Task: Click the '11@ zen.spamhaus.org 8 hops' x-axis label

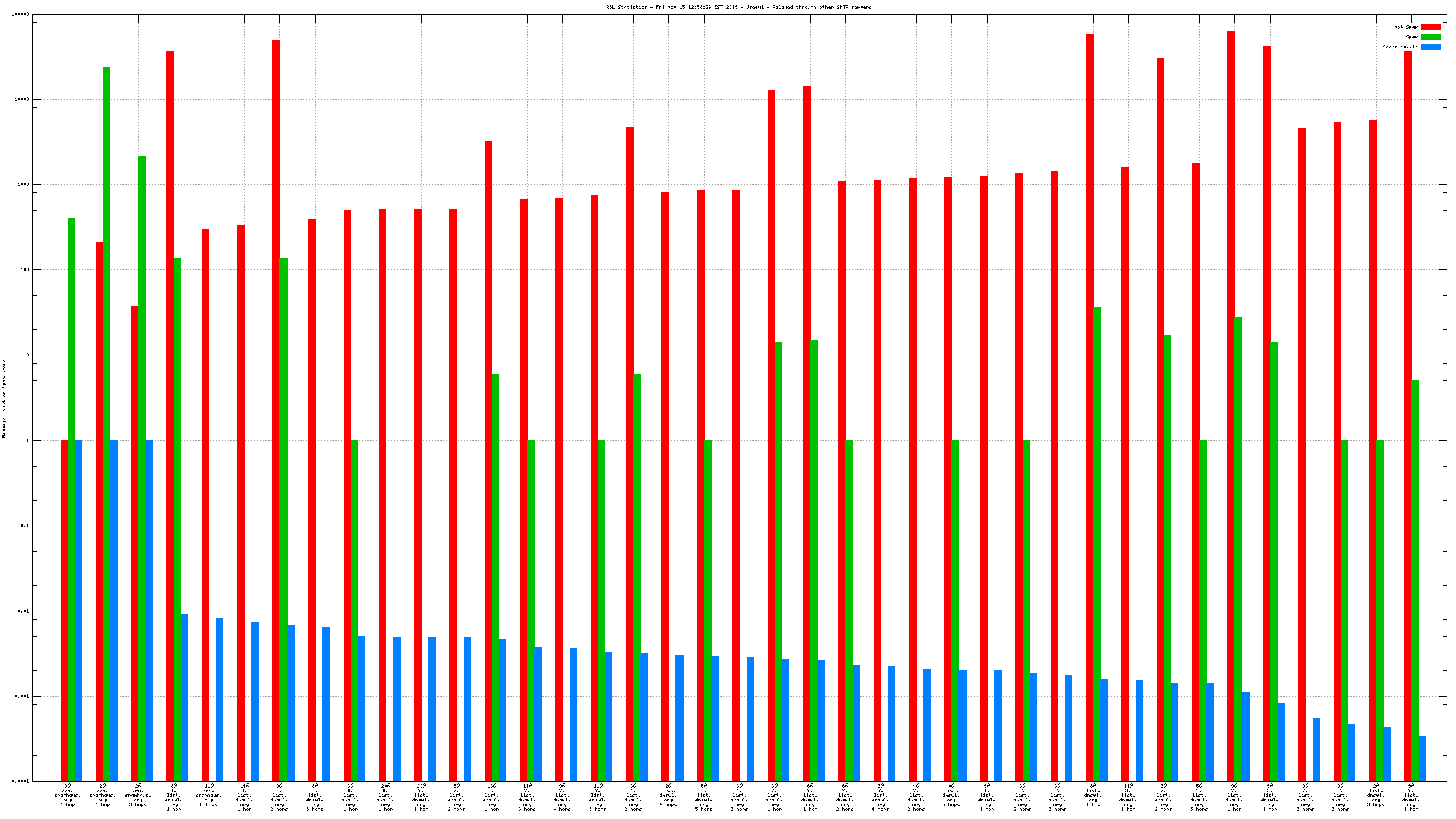Action: coord(209,795)
